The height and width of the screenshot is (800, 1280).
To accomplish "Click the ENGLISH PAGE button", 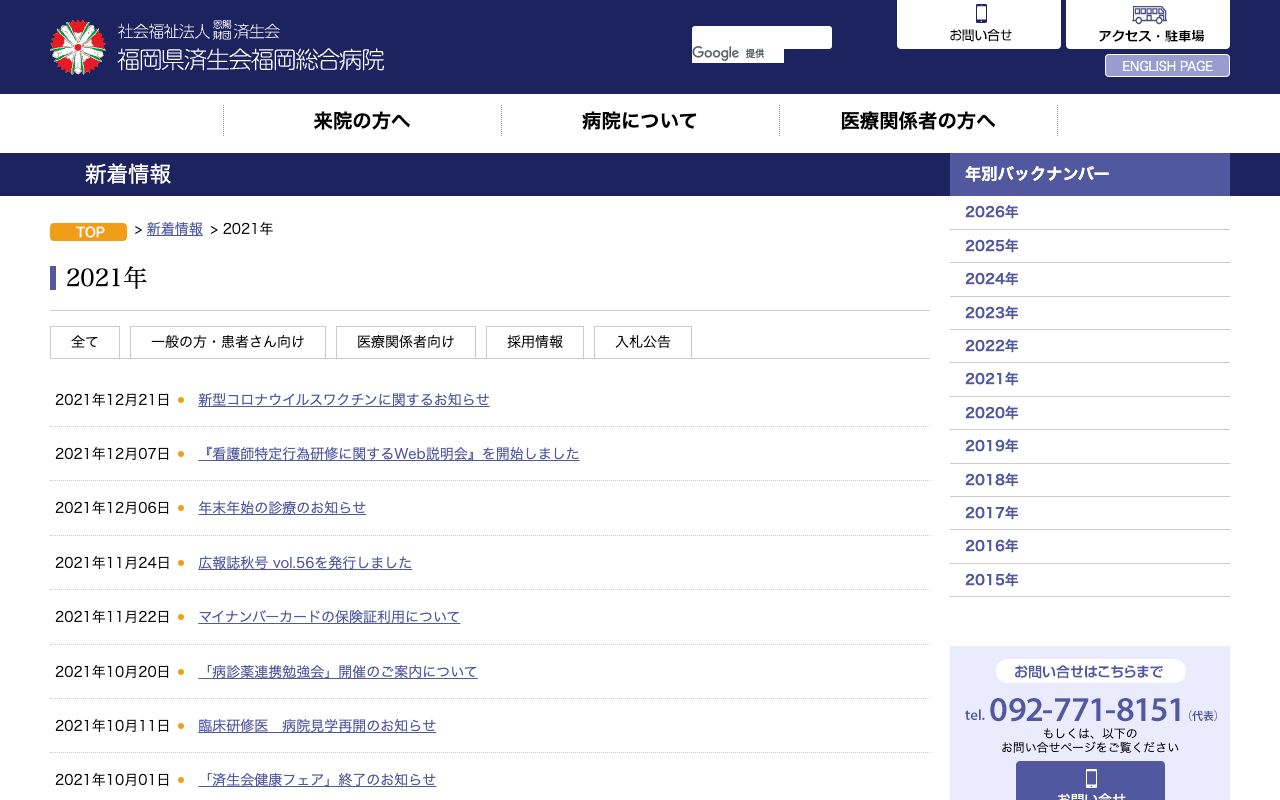I will point(1167,66).
